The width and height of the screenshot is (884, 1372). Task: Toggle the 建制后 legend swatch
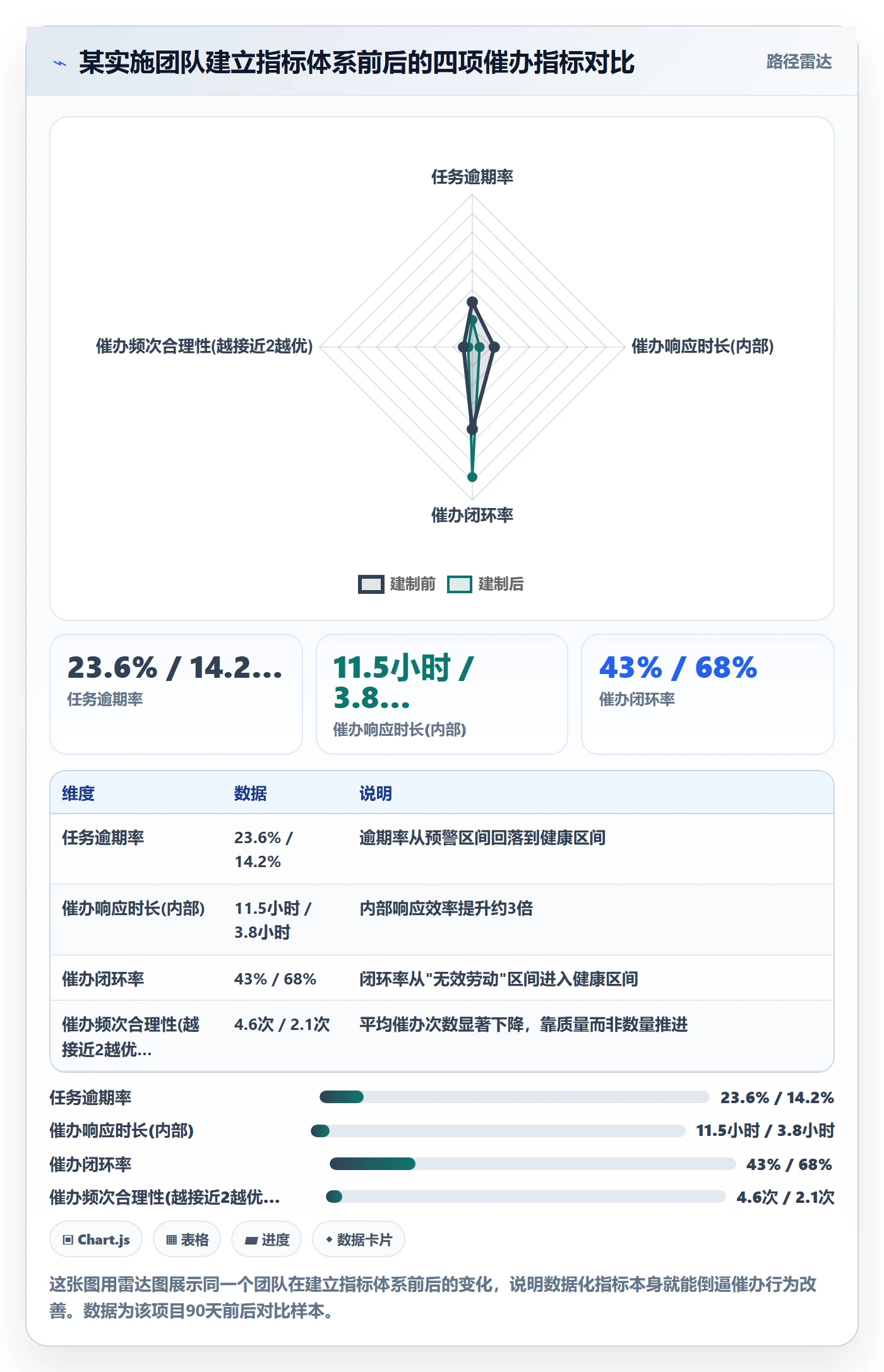coord(459,584)
